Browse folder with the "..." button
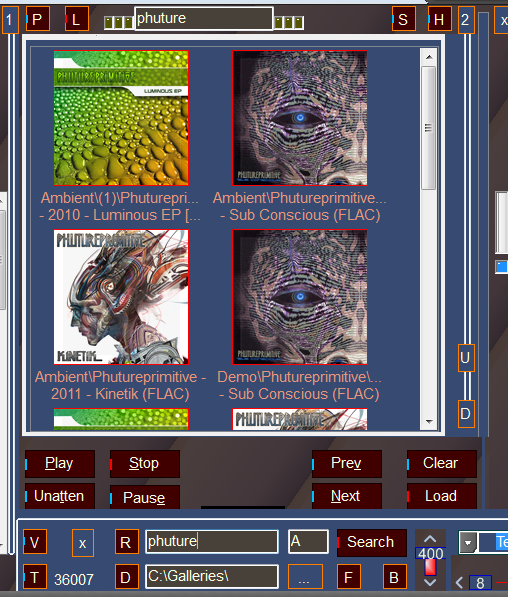The width and height of the screenshot is (508, 597). [x=305, y=576]
